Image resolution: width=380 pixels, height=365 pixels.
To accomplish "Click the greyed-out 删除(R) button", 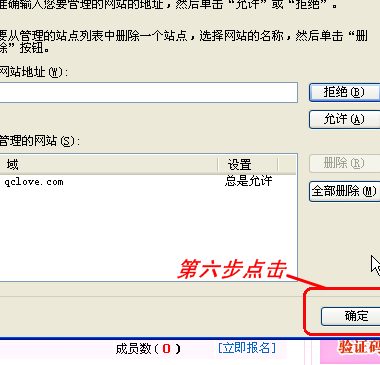I will point(345,163).
